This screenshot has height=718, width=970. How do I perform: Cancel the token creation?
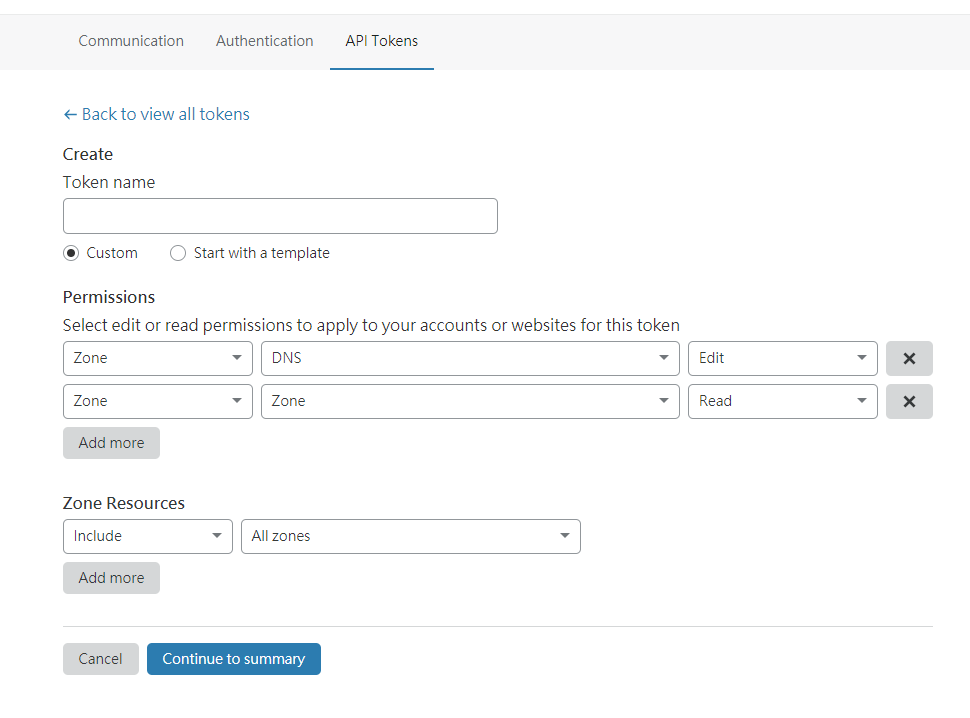100,659
